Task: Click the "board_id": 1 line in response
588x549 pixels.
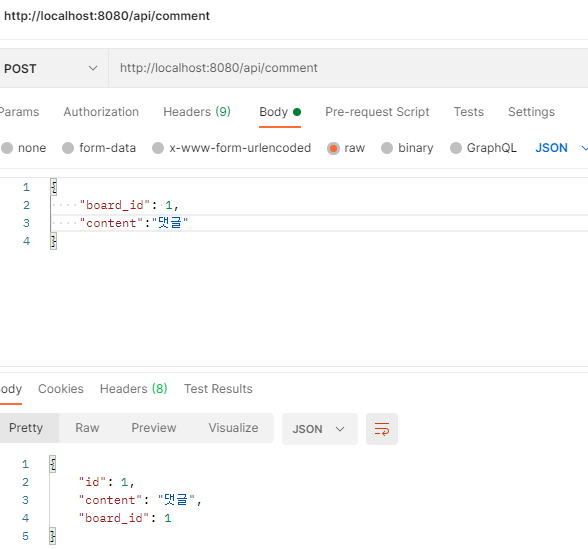Action: 125,518
